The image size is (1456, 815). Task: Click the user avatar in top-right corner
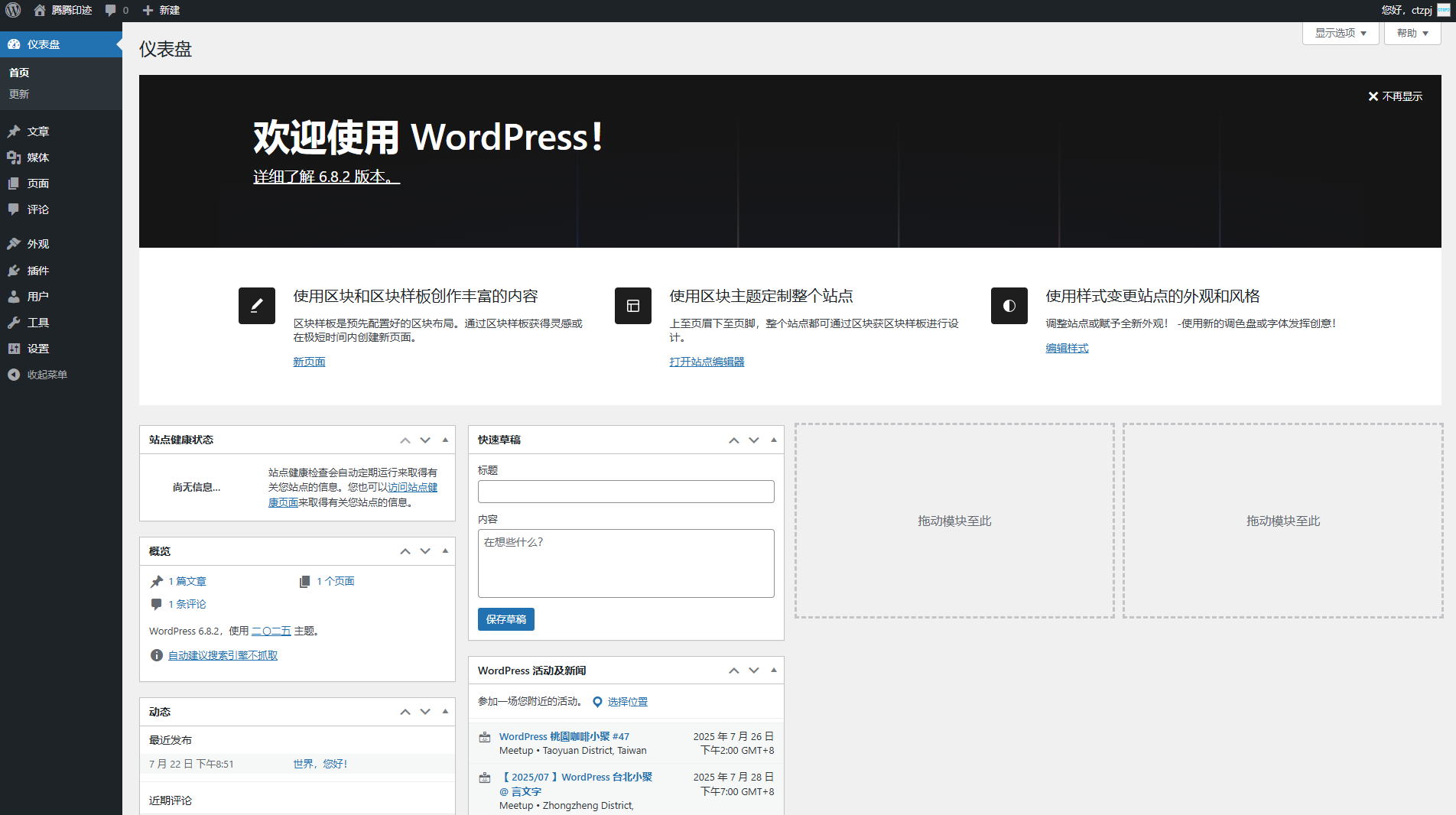[x=1443, y=10]
